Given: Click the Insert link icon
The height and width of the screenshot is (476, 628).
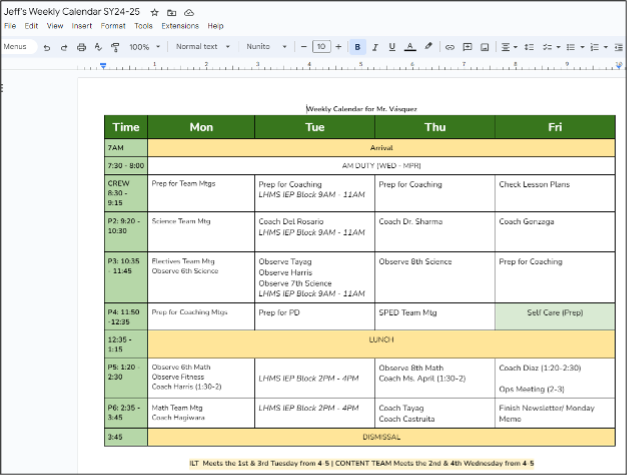Looking at the screenshot, I should coord(449,47).
